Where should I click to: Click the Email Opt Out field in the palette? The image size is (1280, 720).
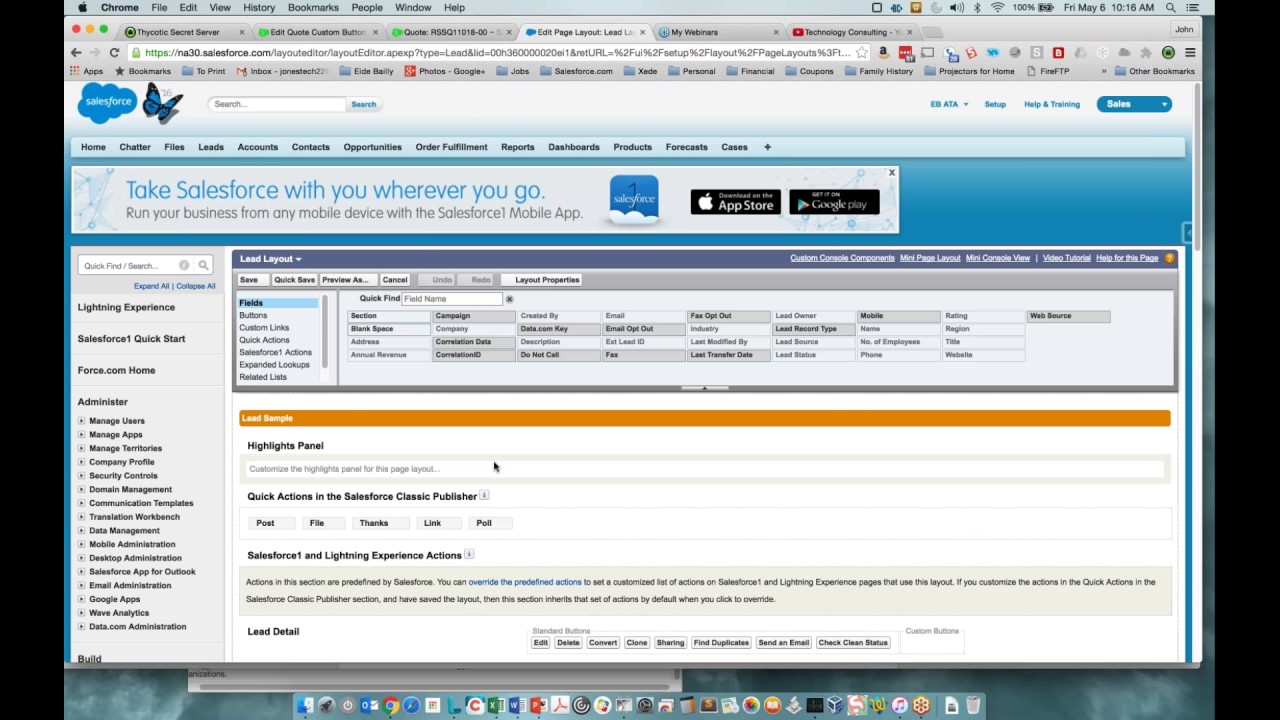click(644, 329)
